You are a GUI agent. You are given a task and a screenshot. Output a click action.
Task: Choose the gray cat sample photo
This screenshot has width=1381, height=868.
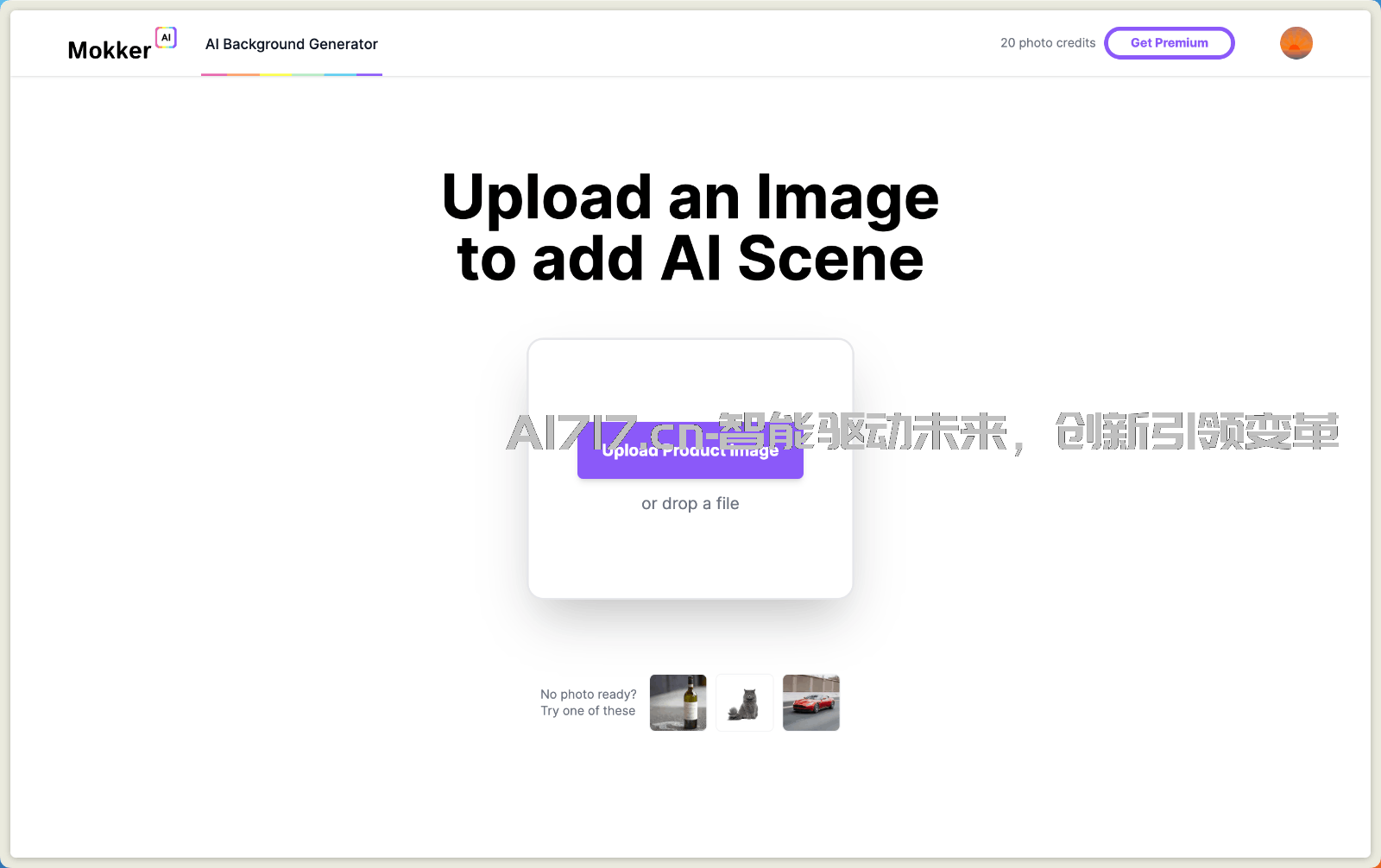click(744, 702)
